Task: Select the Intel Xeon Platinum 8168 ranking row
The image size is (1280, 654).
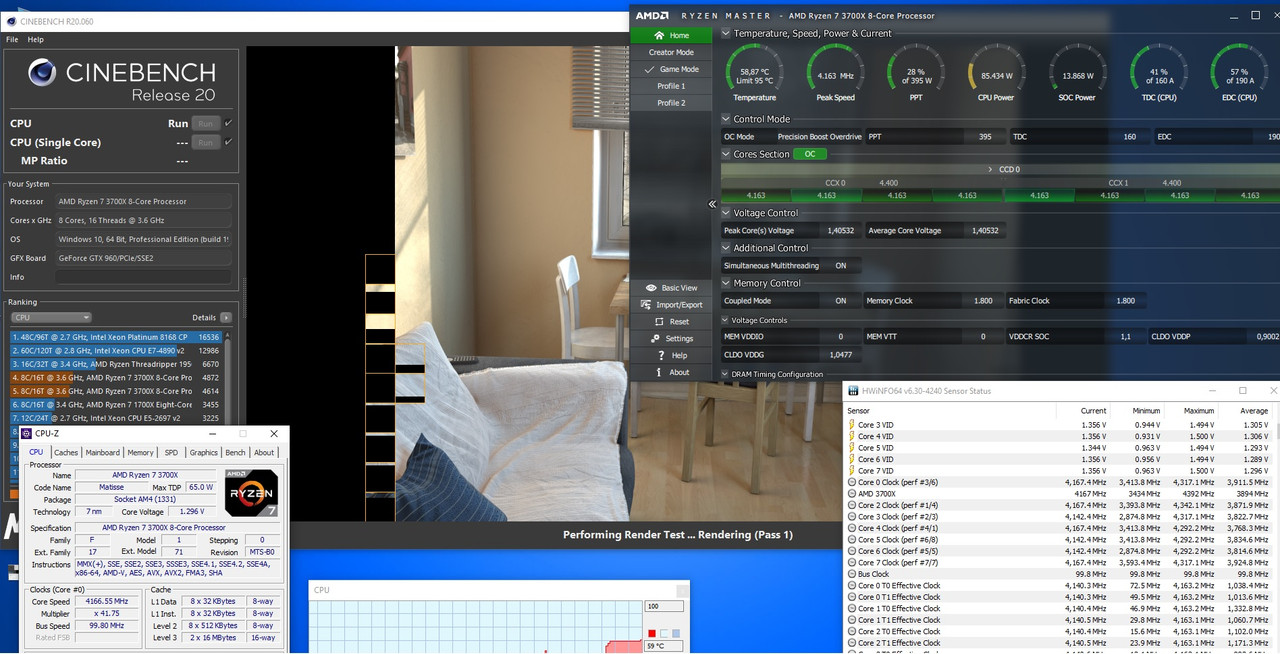Action: coord(116,337)
